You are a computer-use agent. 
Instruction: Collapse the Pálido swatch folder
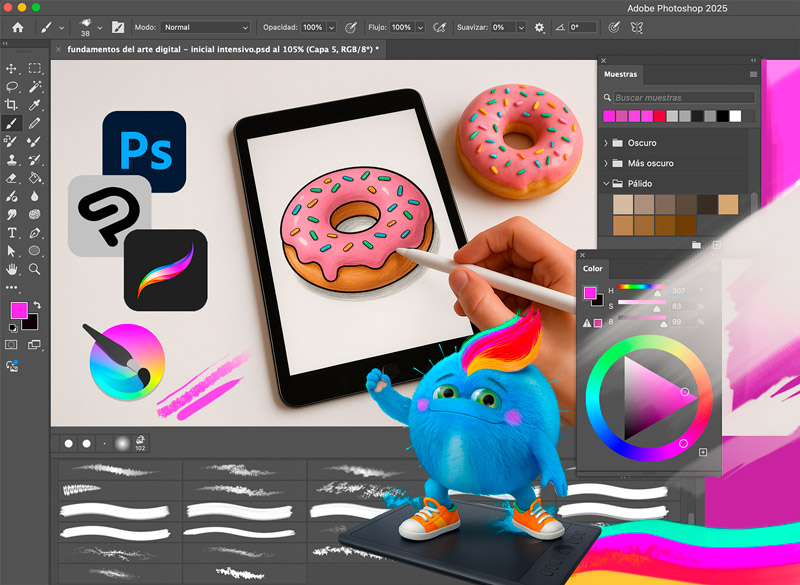click(606, 184)
